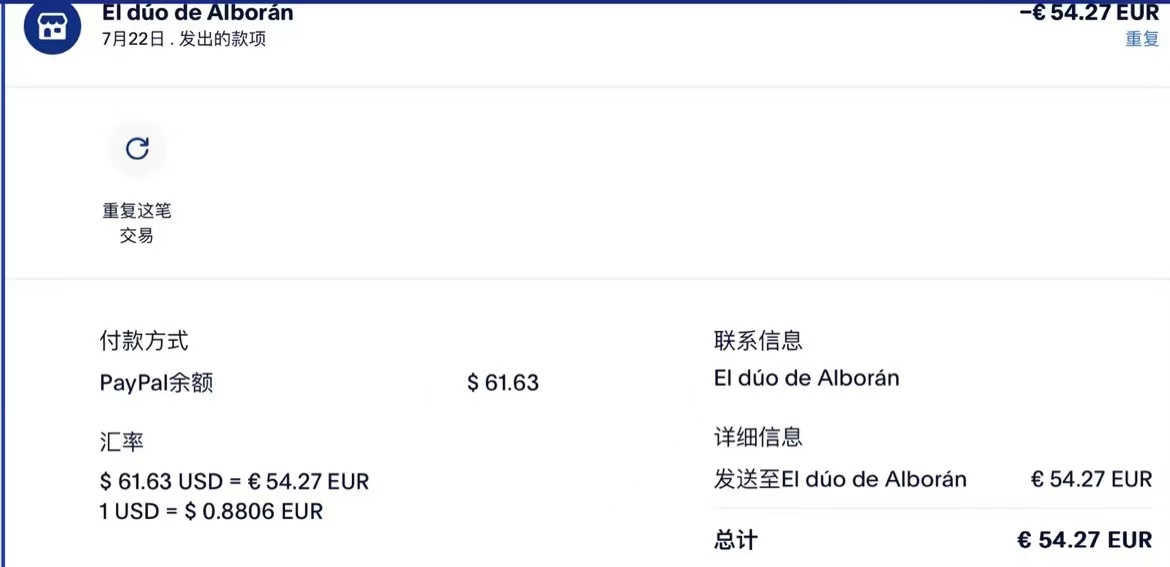Click the 联系信息 section heading
Image resolution: width=1170 pixels, height=567 pixels.
(x=758, y=341)
